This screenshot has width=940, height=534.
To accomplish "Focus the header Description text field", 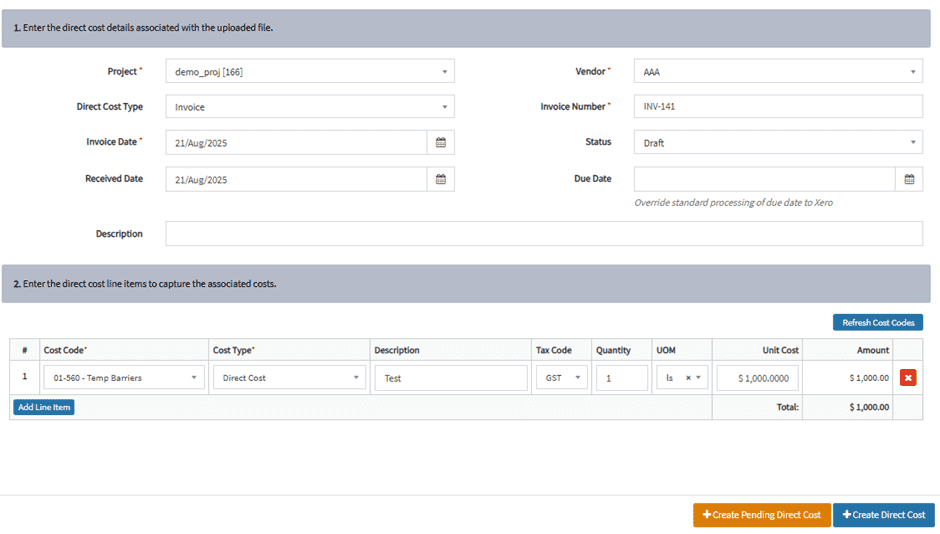I will pyautogui.click(x=543, y=234).
